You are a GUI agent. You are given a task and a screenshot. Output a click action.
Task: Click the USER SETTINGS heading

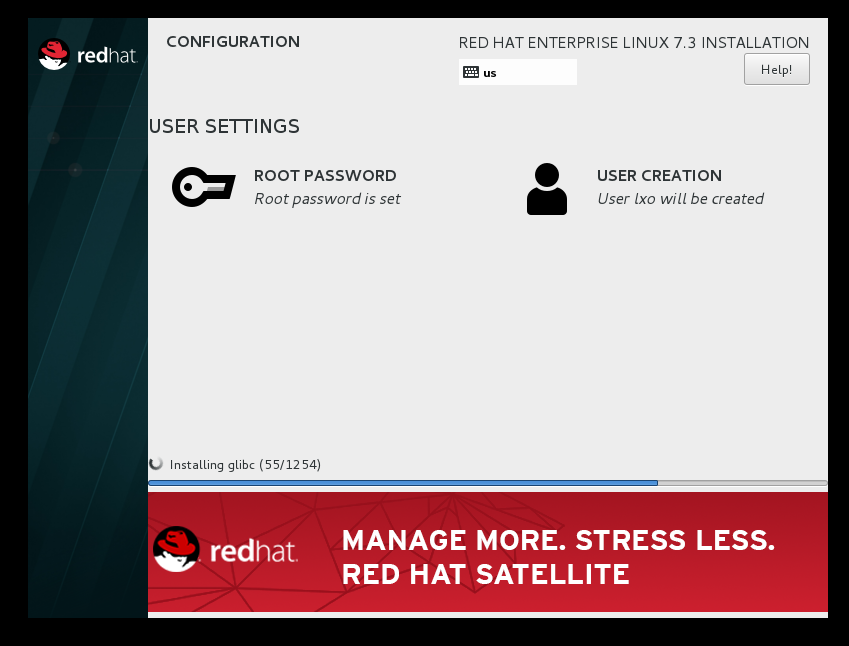224,126
